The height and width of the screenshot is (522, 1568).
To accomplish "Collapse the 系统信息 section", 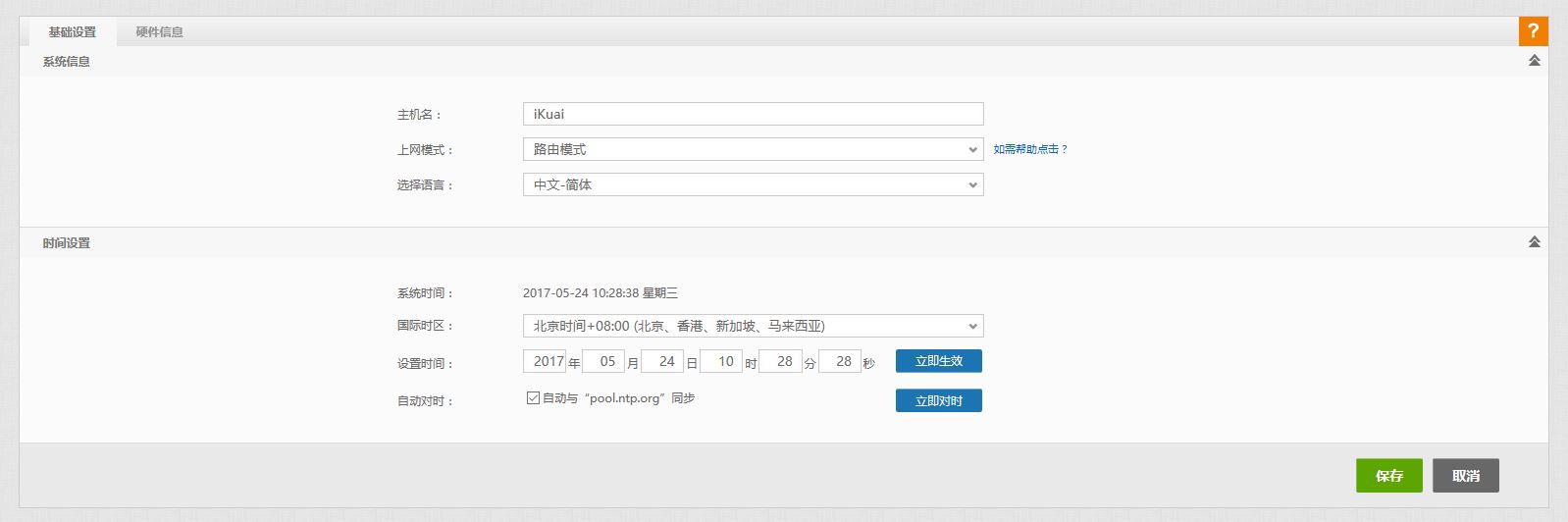I will (1534, 61).
